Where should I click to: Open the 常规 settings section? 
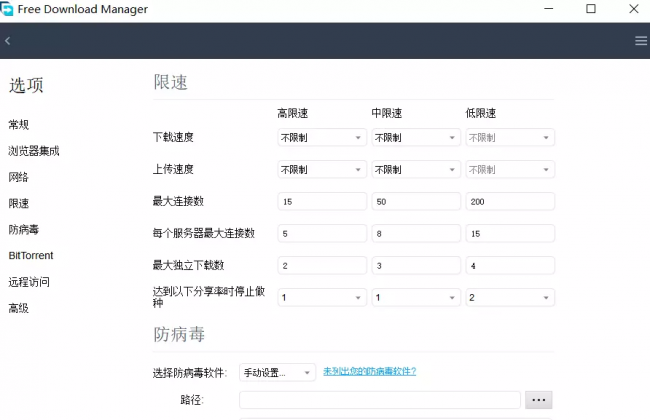pos(19,124)
